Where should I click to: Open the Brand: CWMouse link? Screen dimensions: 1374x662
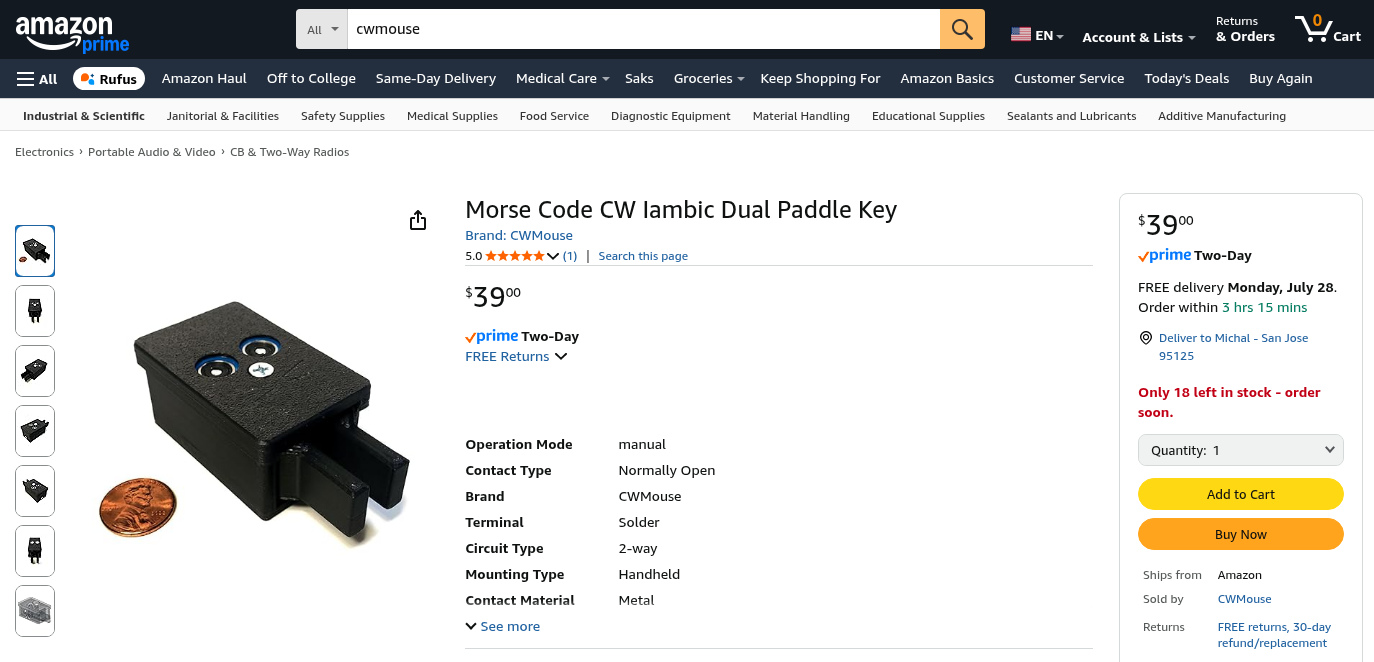coord(519,235)
